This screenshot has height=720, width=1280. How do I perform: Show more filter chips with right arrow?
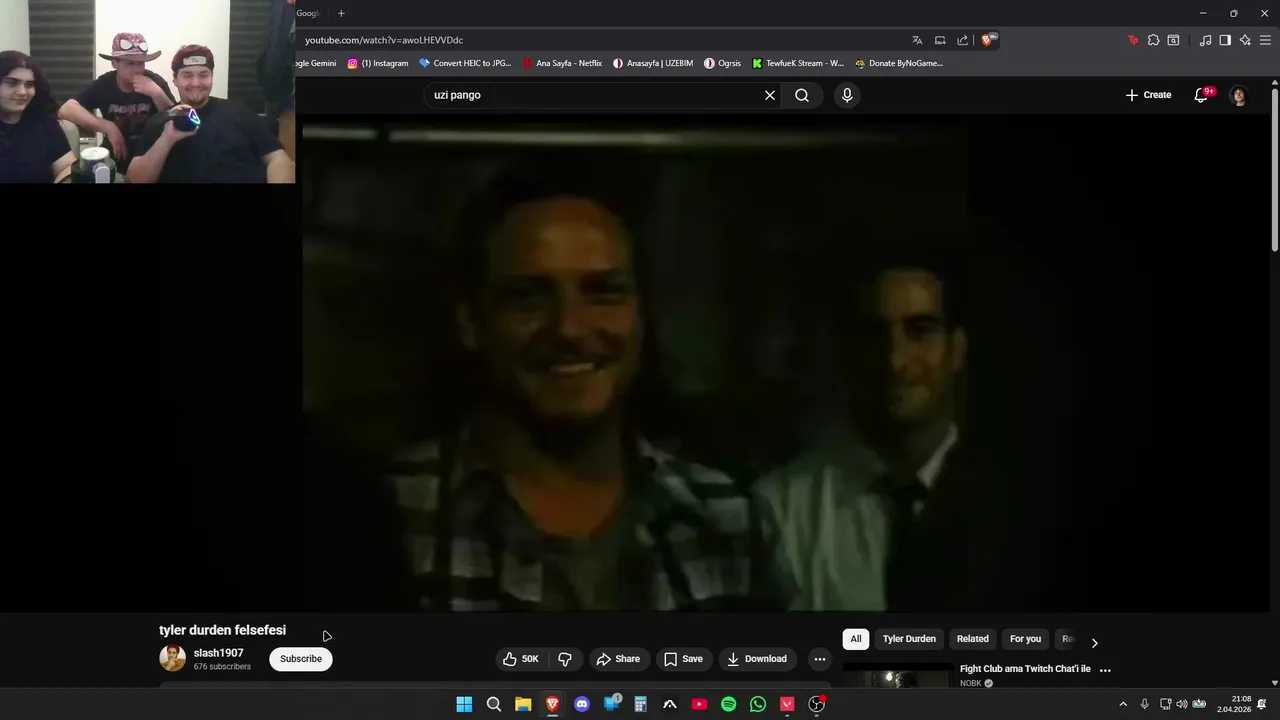1094,643
